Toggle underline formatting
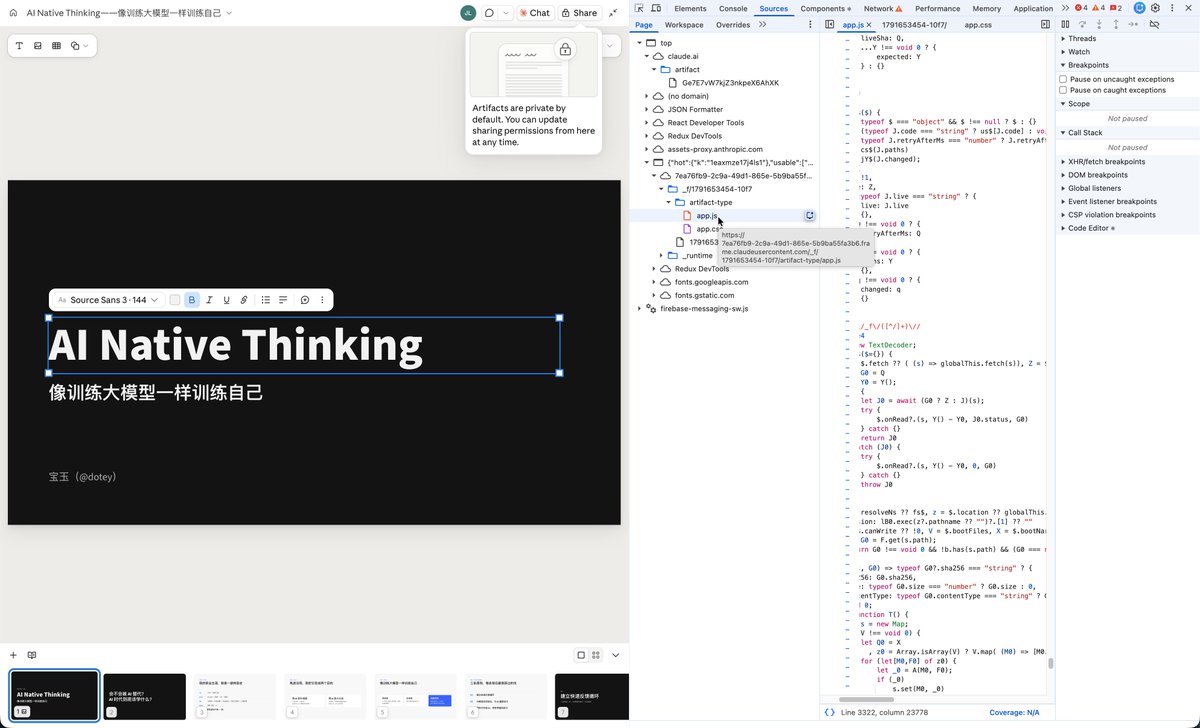The width and height of the screenshot is (1200, 728). [226, 300]
